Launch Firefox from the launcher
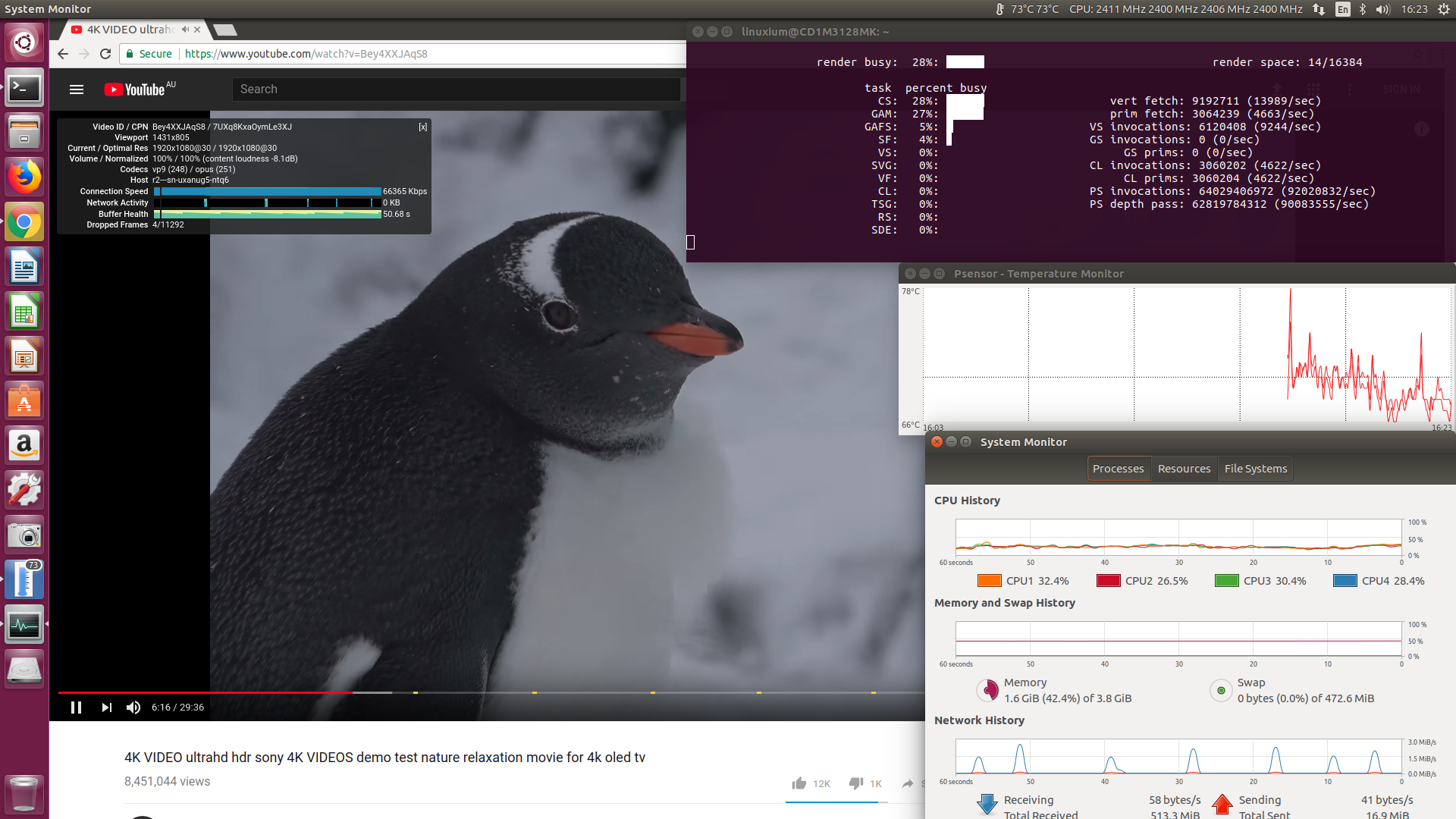 [x=24, y=177]
